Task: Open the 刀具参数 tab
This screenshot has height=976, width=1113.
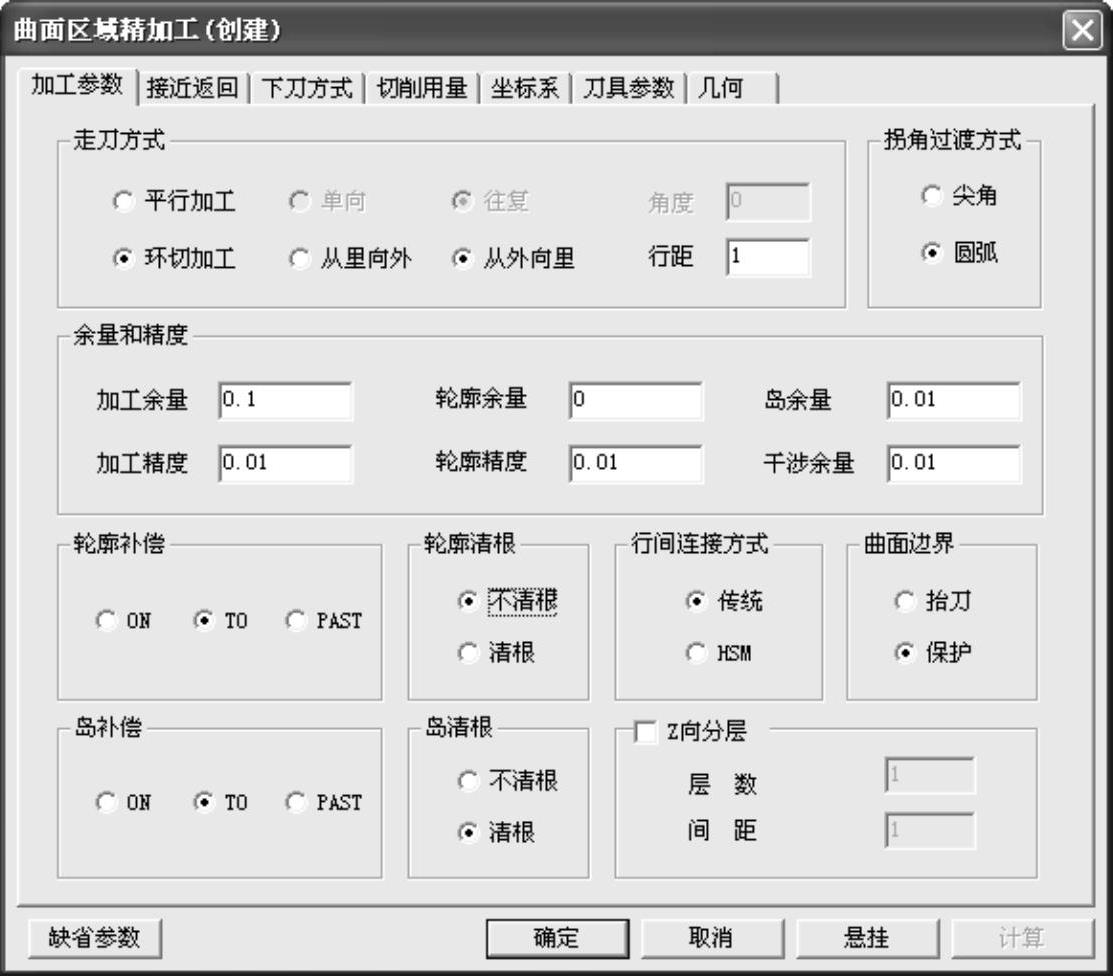Action: point(627,88)
